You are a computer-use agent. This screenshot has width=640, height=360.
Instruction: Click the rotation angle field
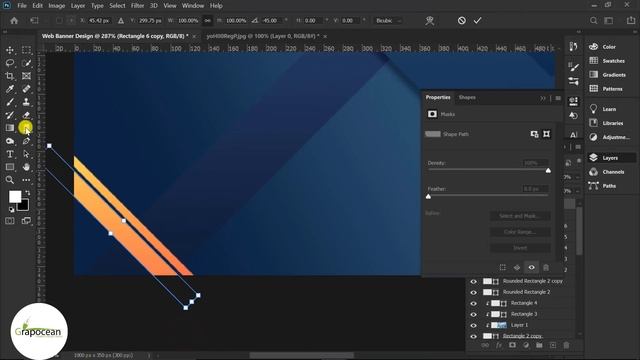271,20
